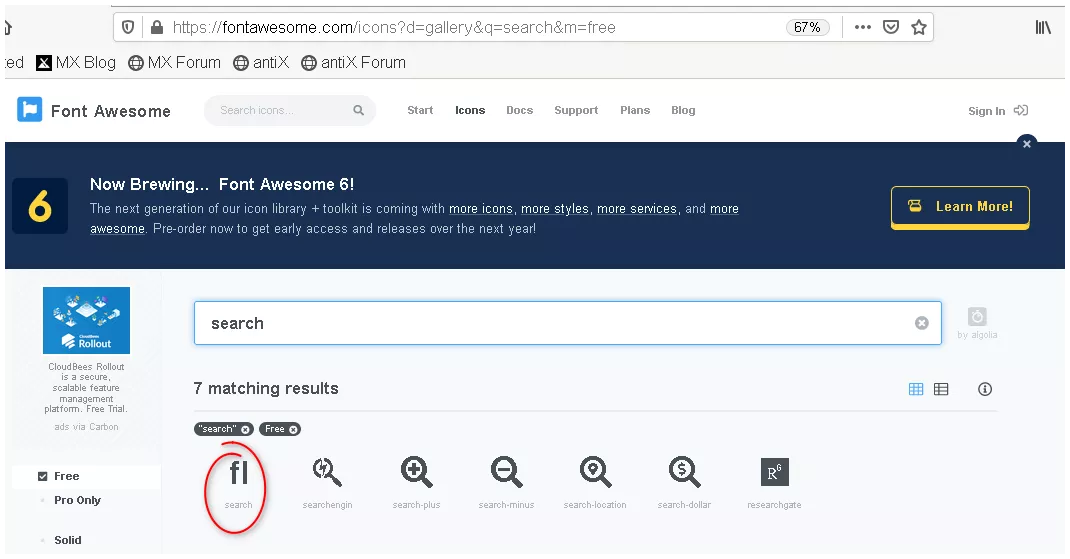Clear the main search field text
Image resolution: width=1070 pixels, height=559 pixels.
pos(921,323)
